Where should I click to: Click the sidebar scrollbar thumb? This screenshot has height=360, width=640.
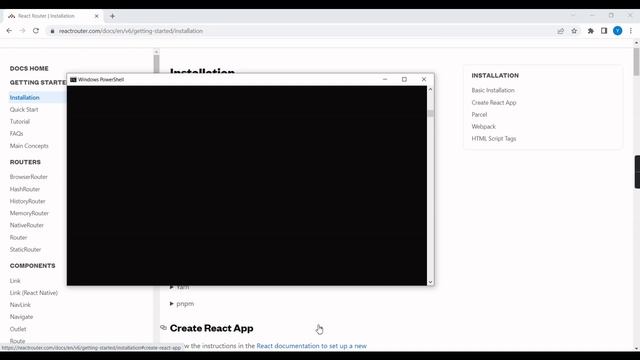click(x=156, y=64)
